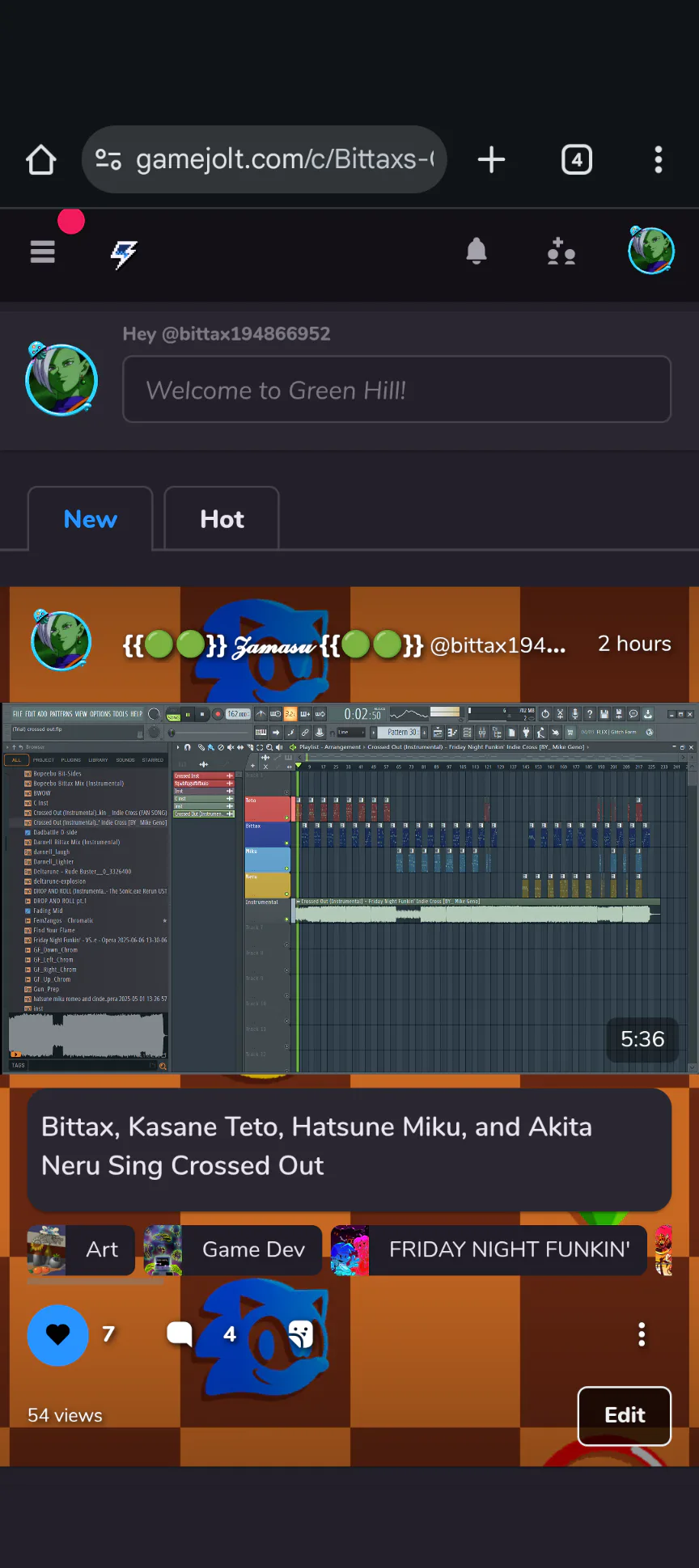
Task: Open the FRIDAY NIGHT FUNKIN' community chip
Action: (x=489, y=1250)
